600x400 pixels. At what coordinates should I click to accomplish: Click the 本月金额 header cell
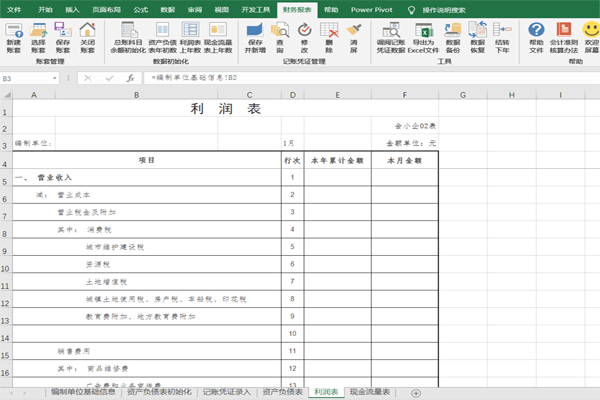404,160
